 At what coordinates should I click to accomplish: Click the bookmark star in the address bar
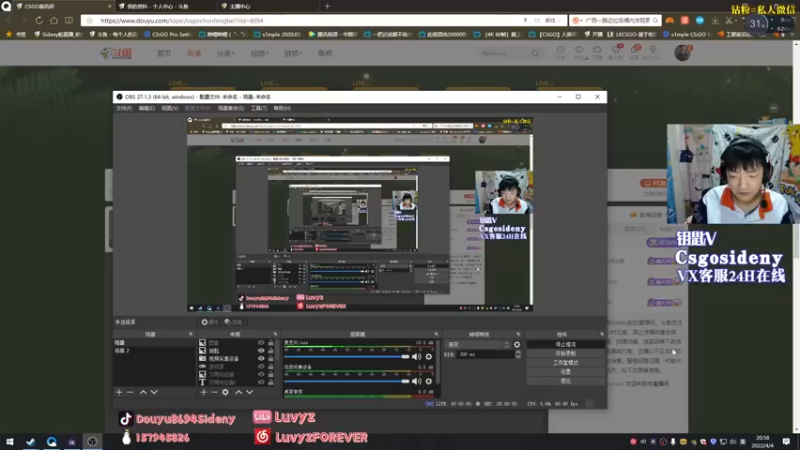(x=90, y=20)
